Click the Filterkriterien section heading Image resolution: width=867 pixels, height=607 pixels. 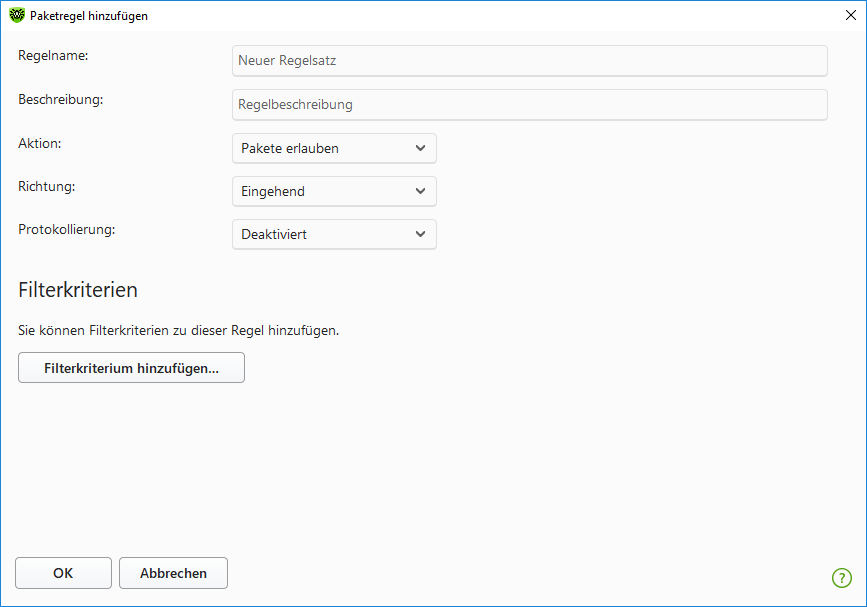coord(77,290)
